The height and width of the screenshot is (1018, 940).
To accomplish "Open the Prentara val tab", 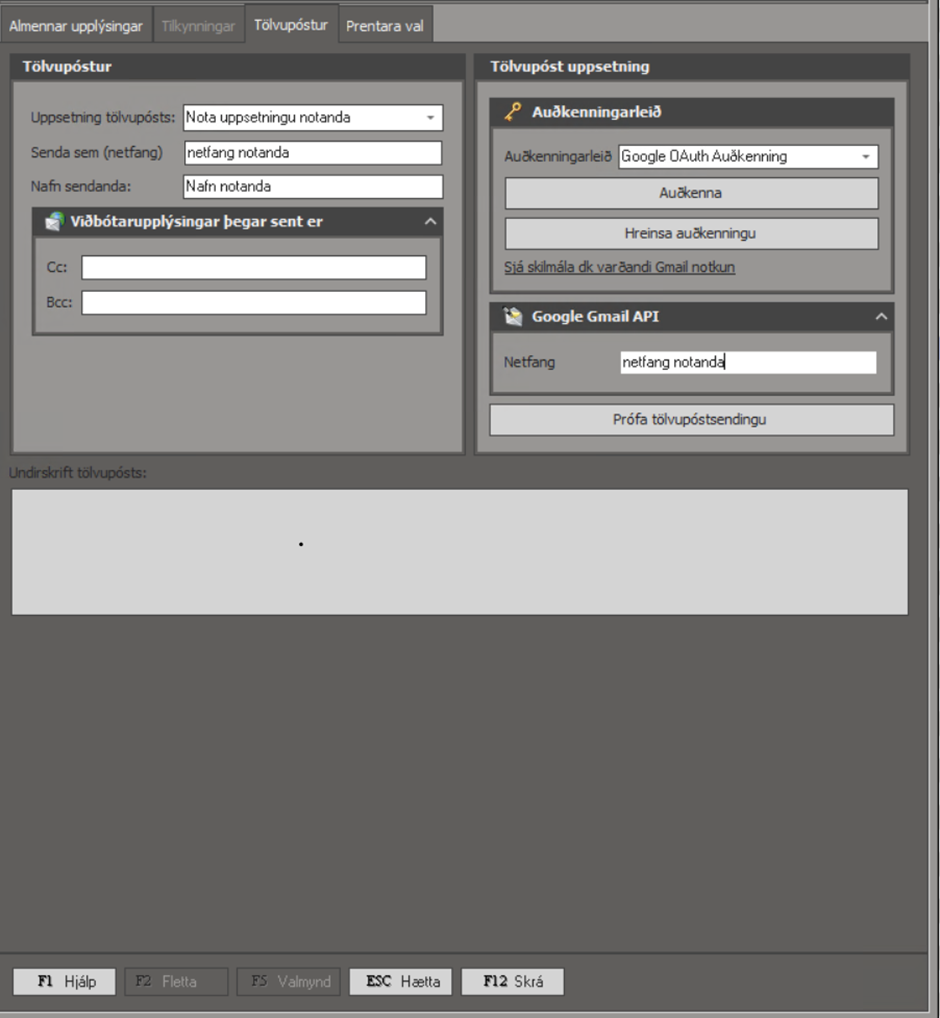I will (384, 26).
